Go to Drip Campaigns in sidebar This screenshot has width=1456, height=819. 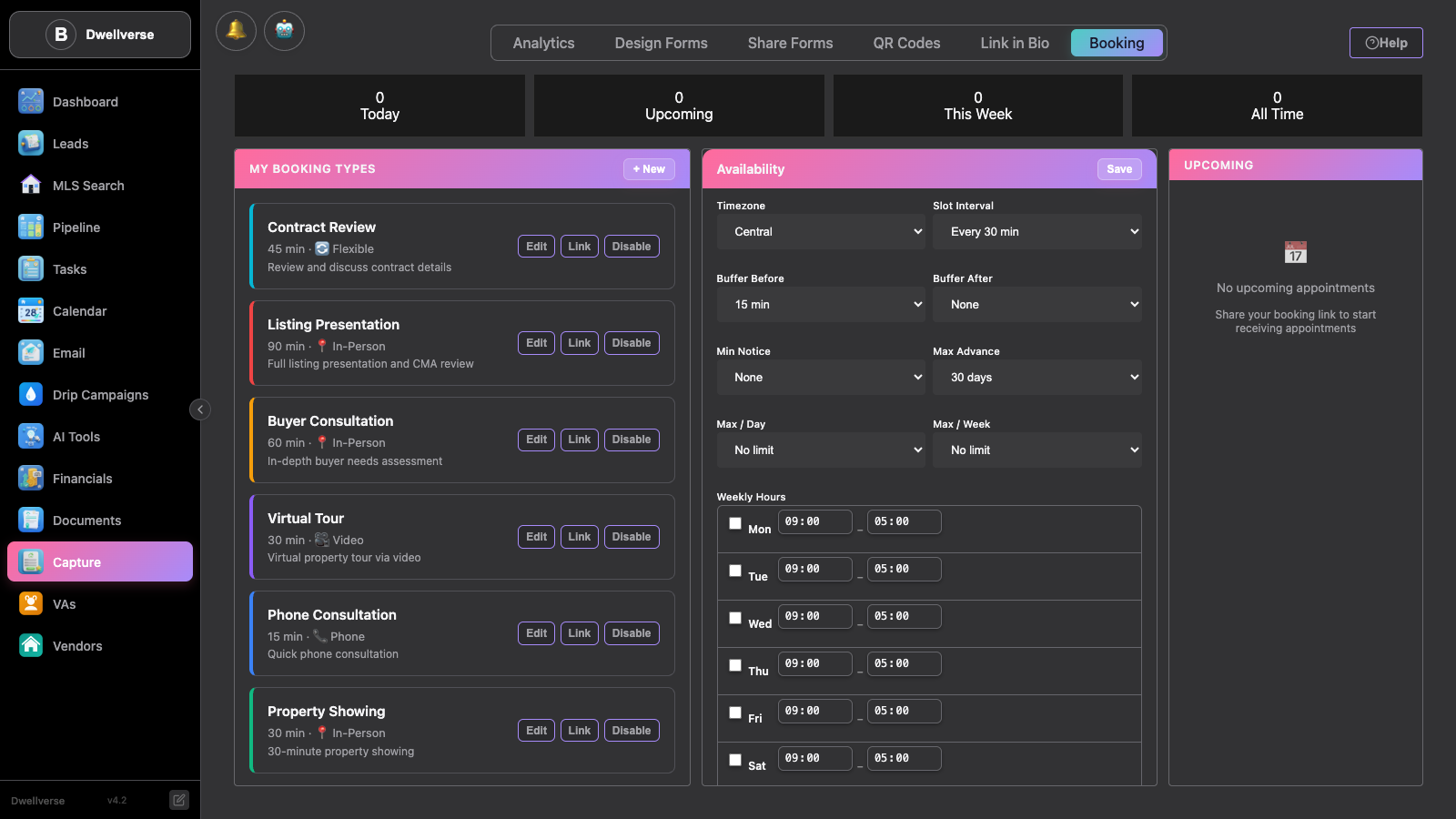pos(100,395)
